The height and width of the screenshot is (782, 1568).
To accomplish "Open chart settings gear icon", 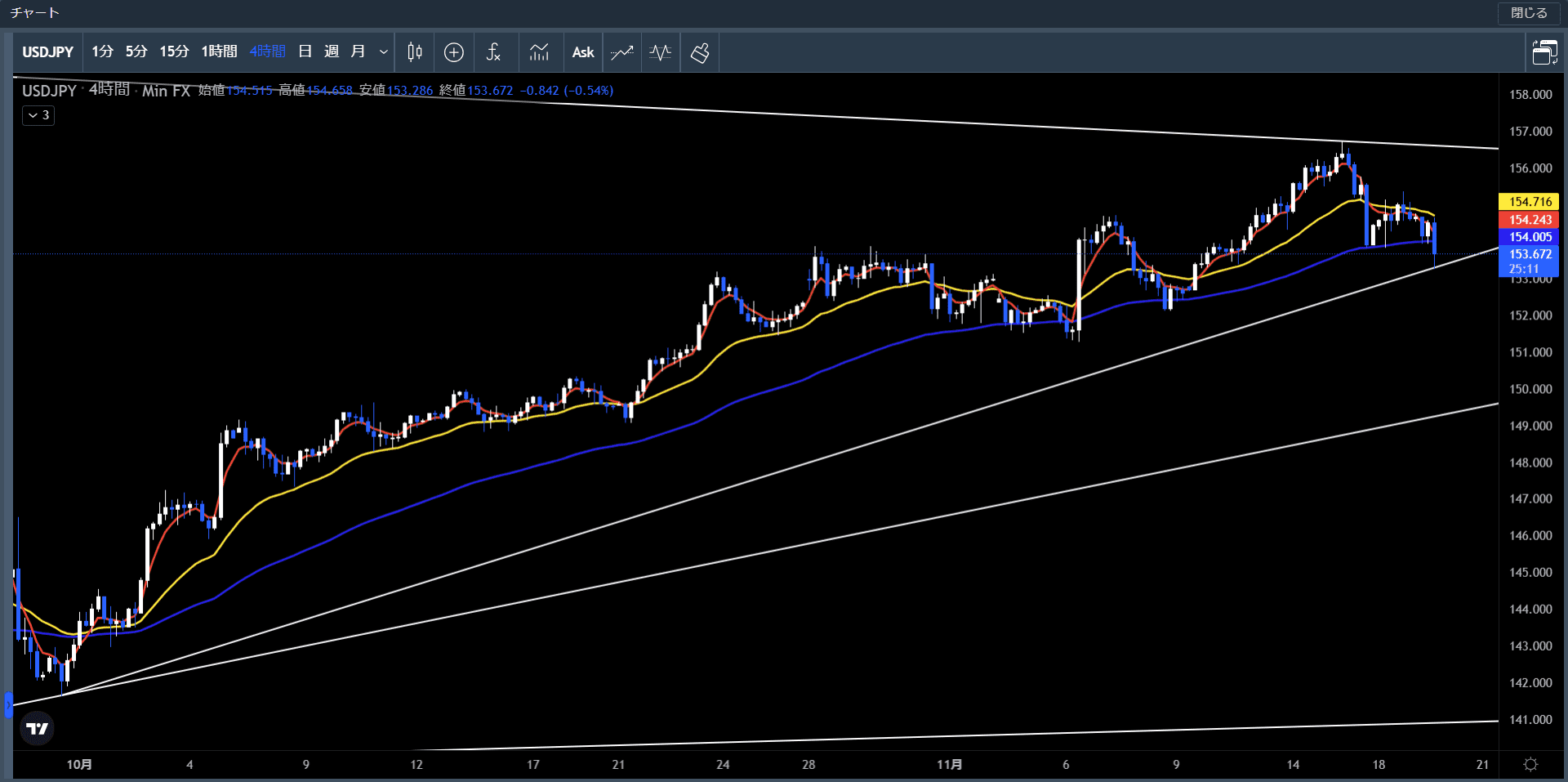I will tap(1531, 765).
